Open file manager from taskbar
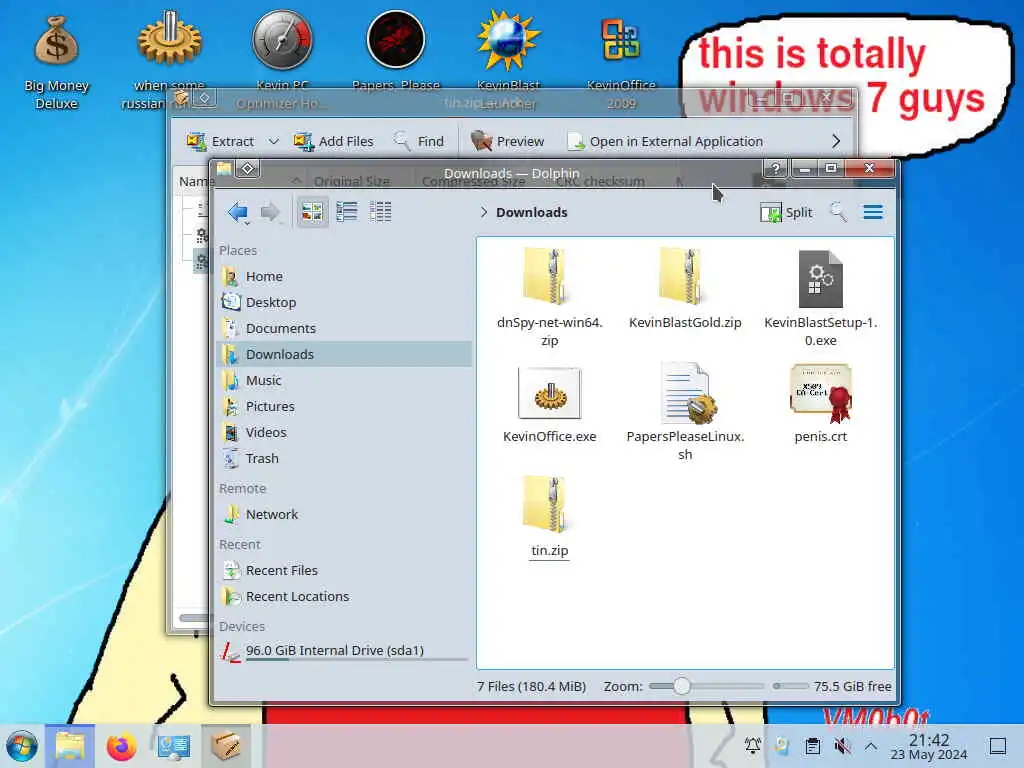The height and width of the screenshot is (768, 1024). [70, 746]
